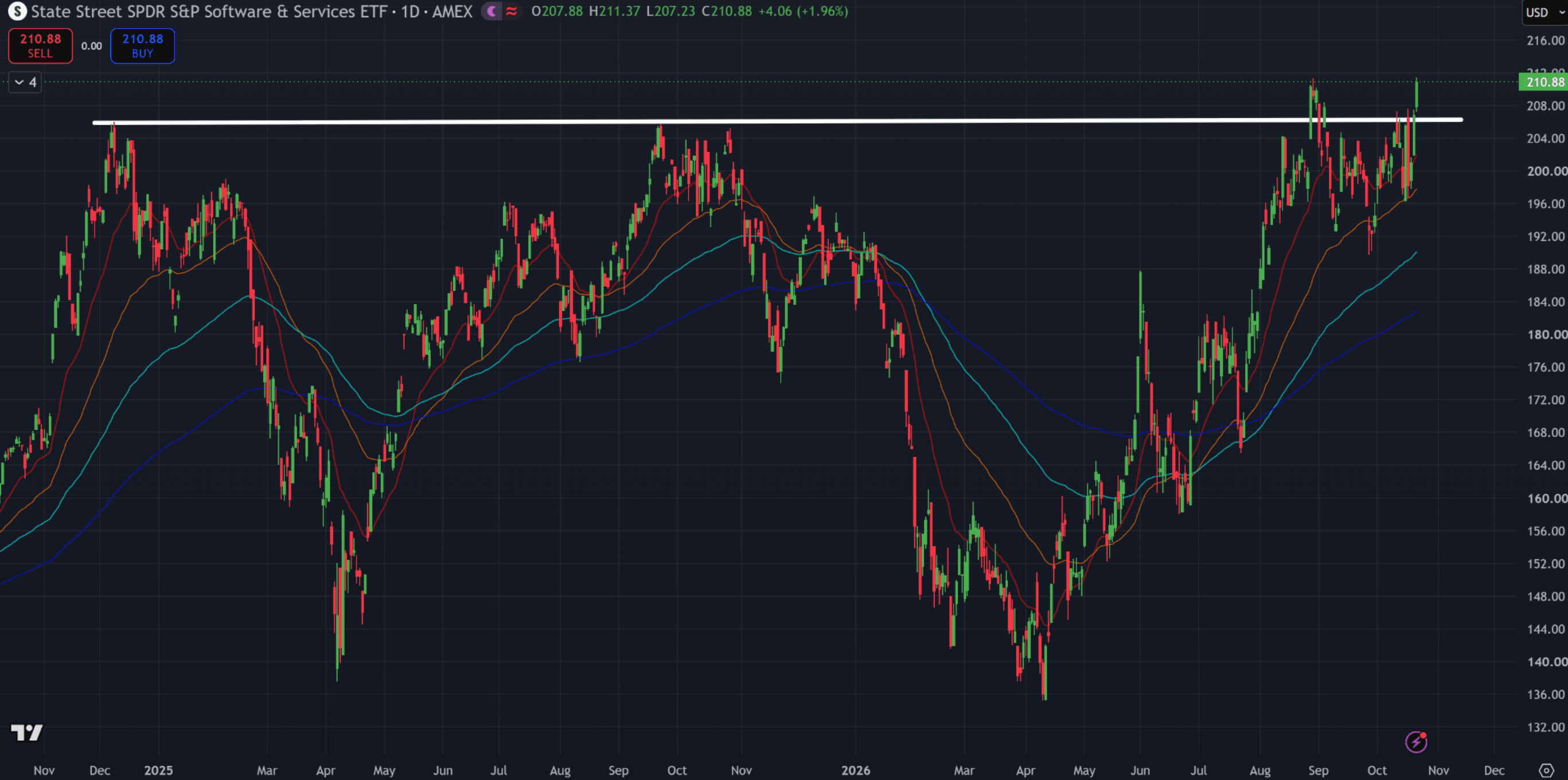Click the +4.06 (+1.96%) change value

click(x=803, y=11)
